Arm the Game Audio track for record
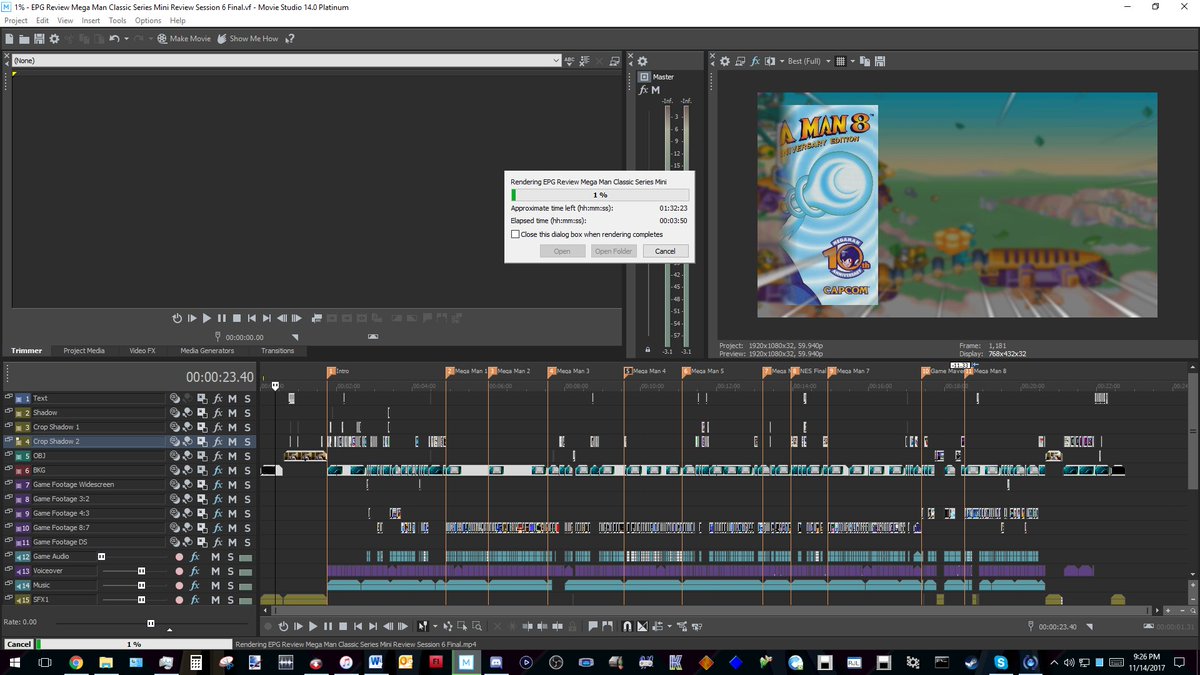Viewport: 1200px width, 675px height. (179, 557)
